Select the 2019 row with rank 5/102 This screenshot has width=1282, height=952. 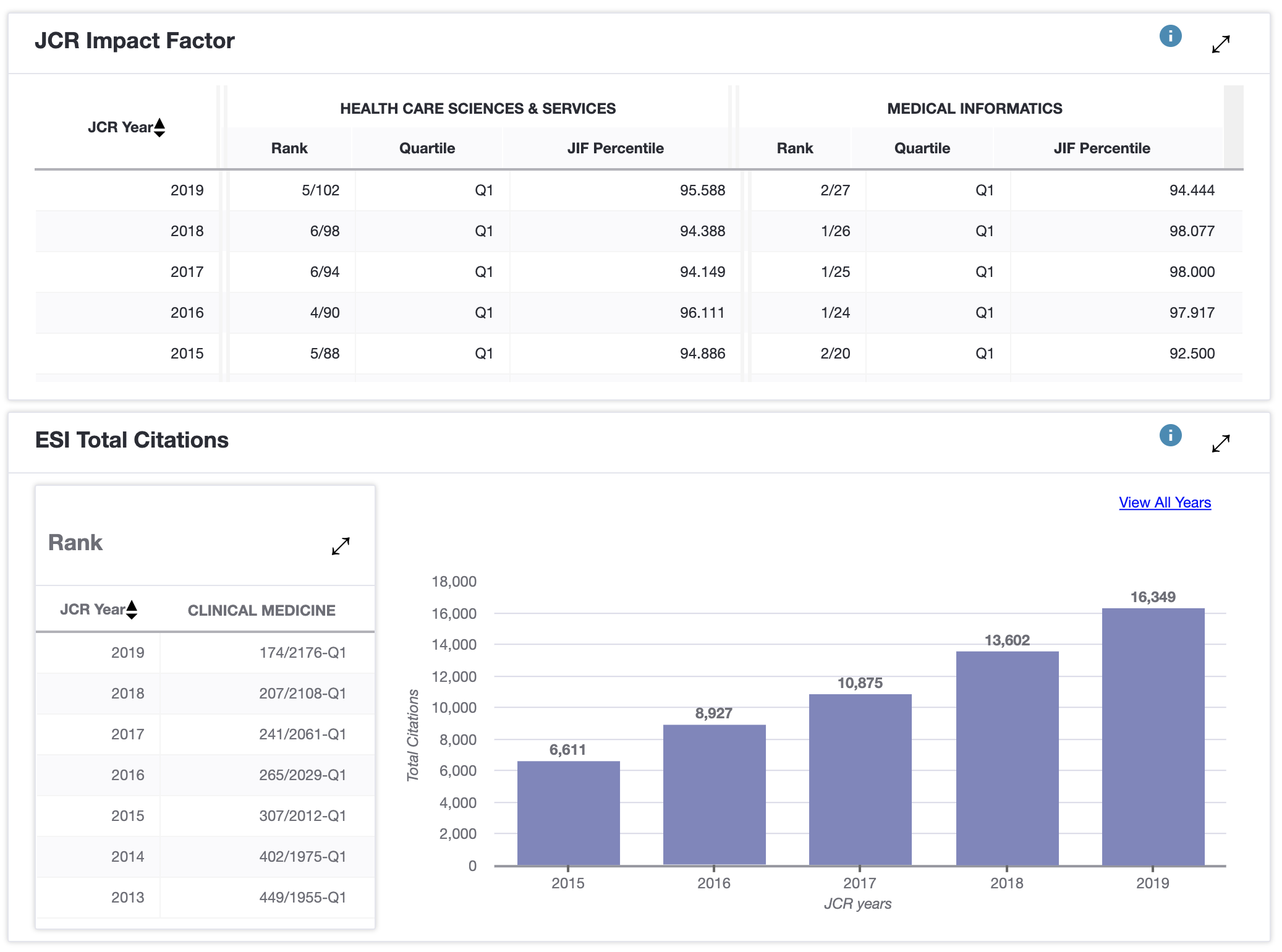pos(320,190)
